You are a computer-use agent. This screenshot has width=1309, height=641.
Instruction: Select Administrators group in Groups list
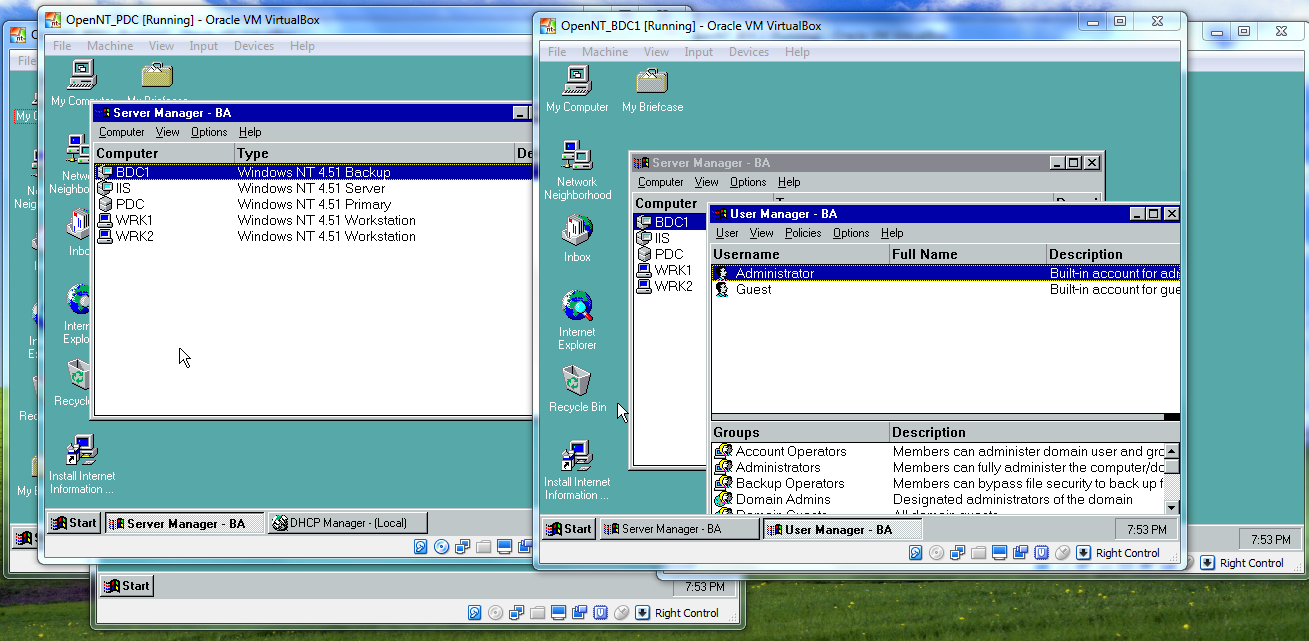click(x=778, y=467)
